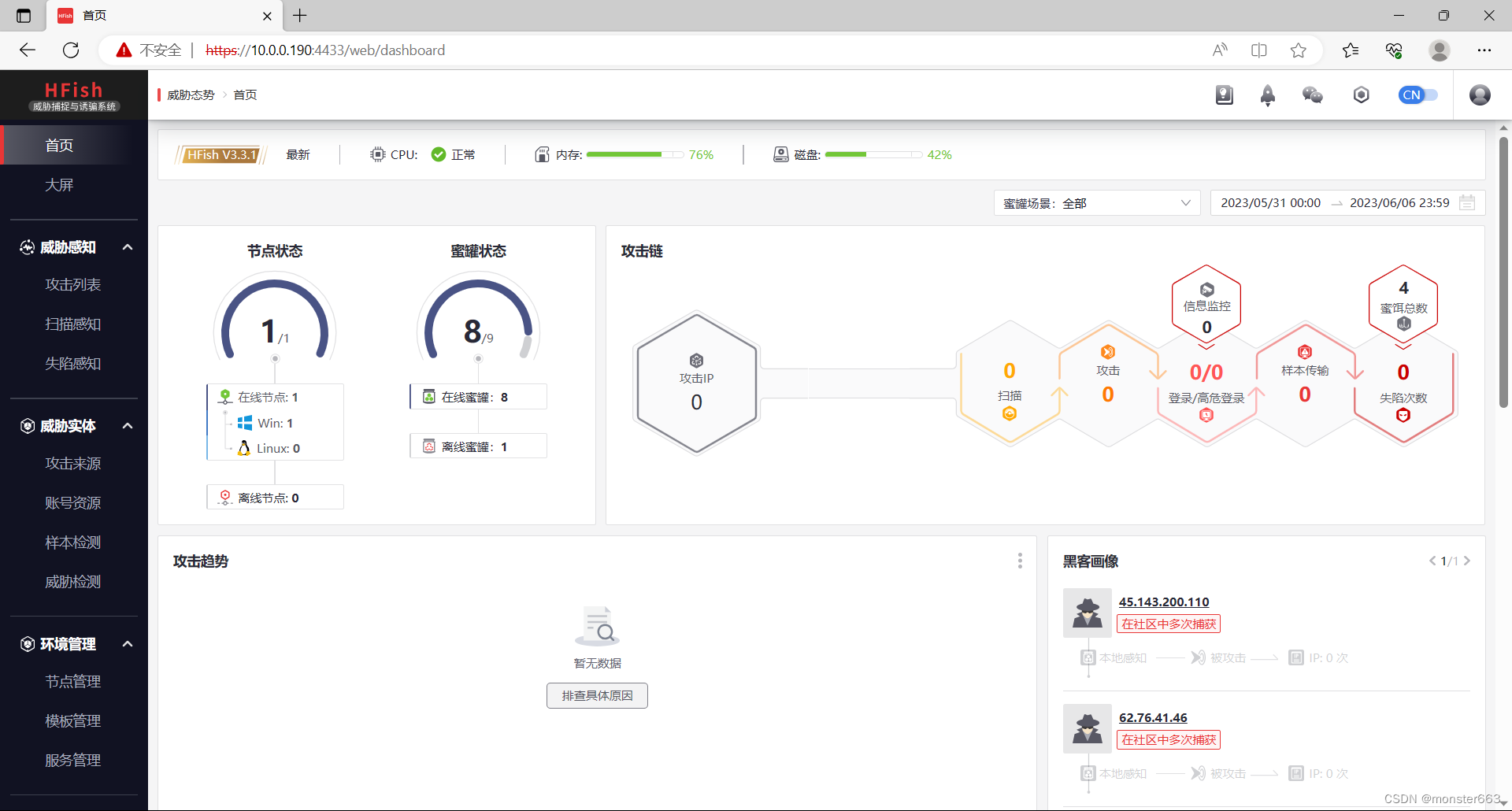
Task: Click the 威胁态势 breadcrumb
Action: (x=191, y=95)
